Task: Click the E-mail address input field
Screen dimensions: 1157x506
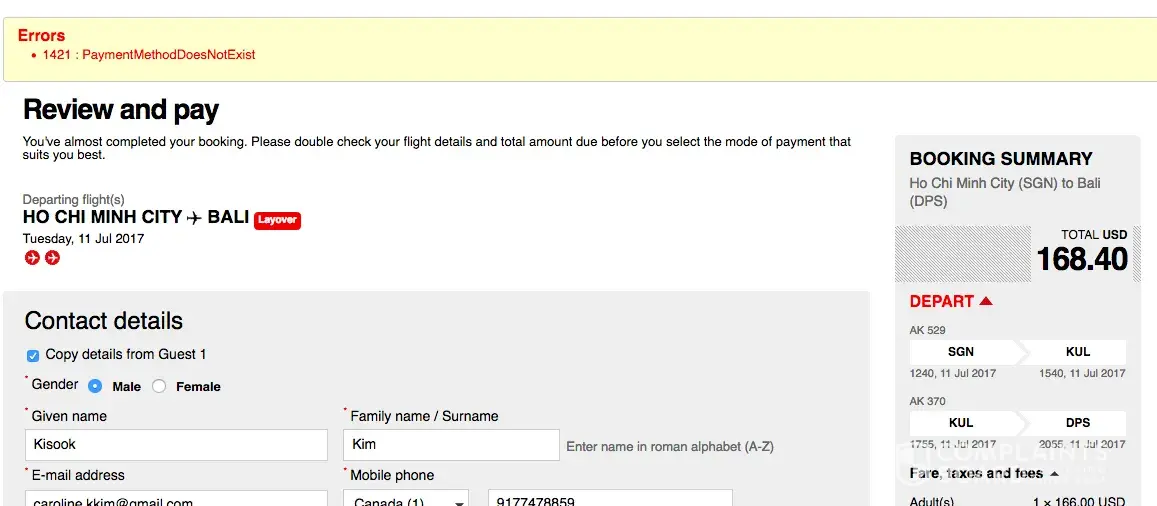Action: pyautogui.click(x=176, y=499)
